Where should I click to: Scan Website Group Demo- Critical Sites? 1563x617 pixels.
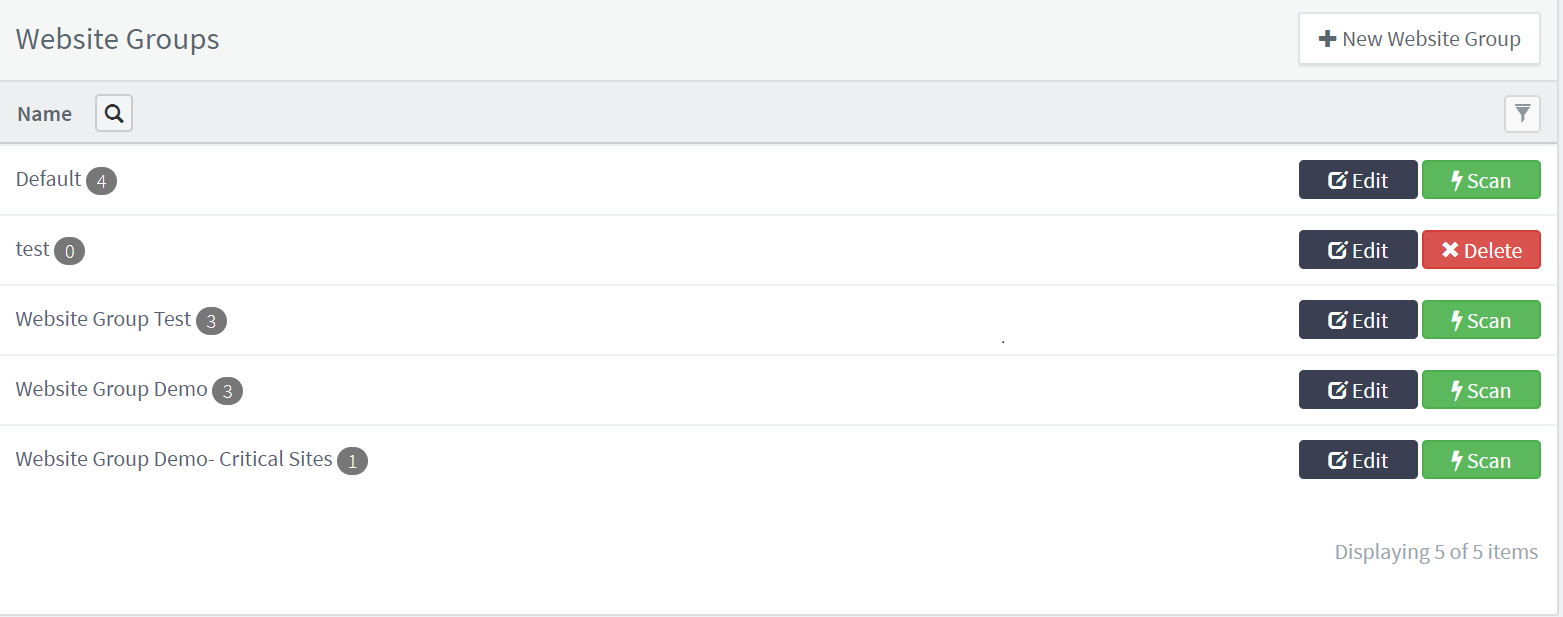[x=1481, y=460]
